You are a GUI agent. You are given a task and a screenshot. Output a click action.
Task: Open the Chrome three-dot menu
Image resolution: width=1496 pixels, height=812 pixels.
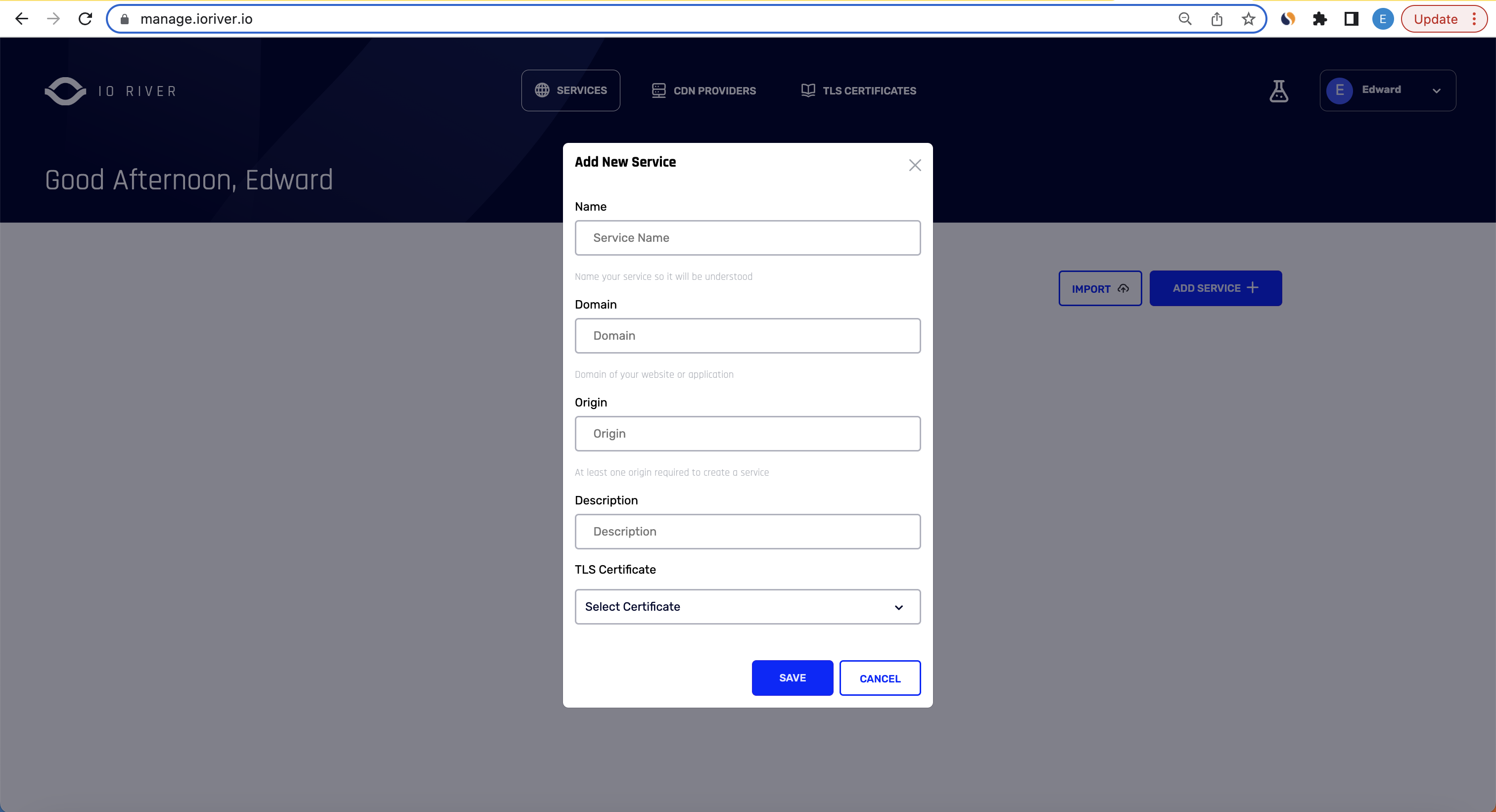tap(1474, 19)
